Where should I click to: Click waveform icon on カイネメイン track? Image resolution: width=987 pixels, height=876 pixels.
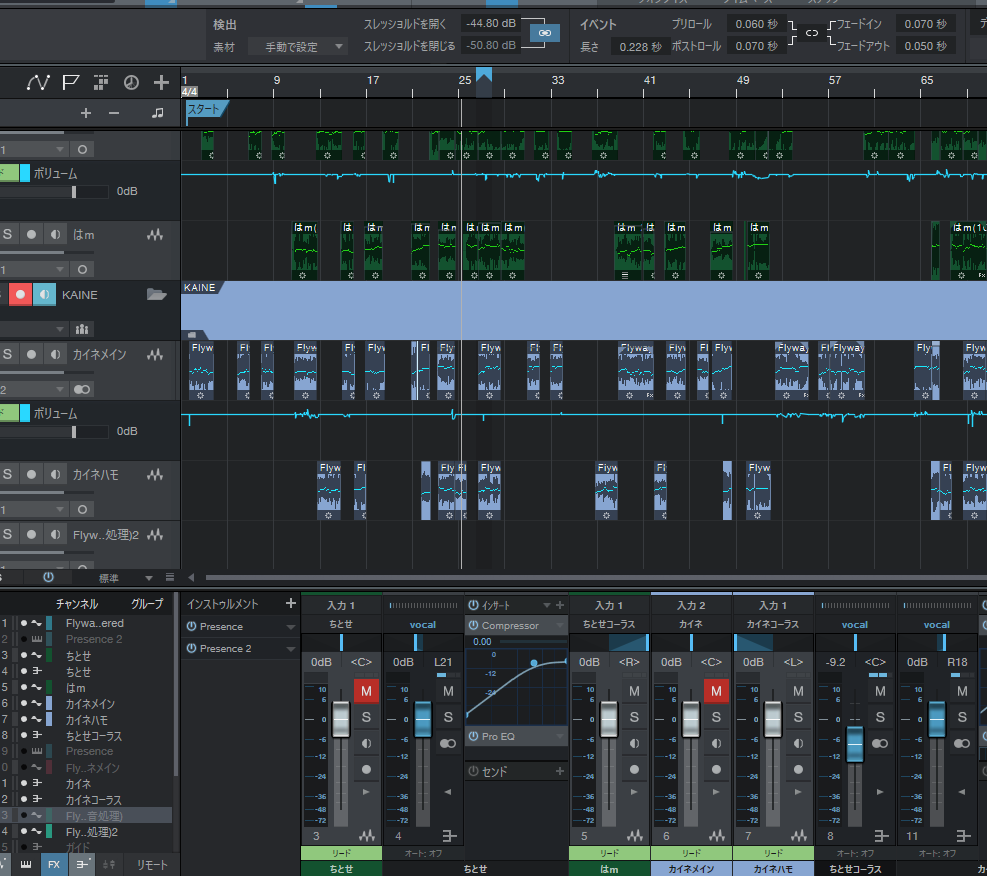(x=155, y=355)
